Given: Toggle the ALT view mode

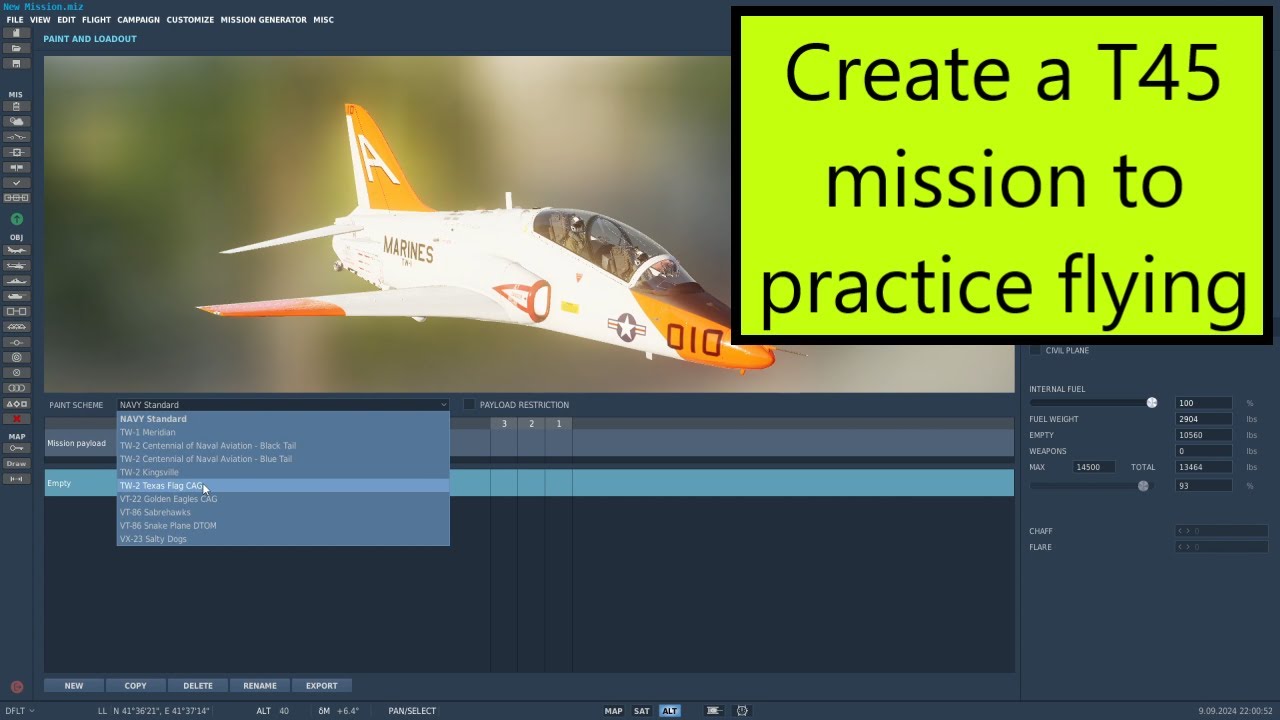Looking at the screenshot, I should click(x=670, y=711).
